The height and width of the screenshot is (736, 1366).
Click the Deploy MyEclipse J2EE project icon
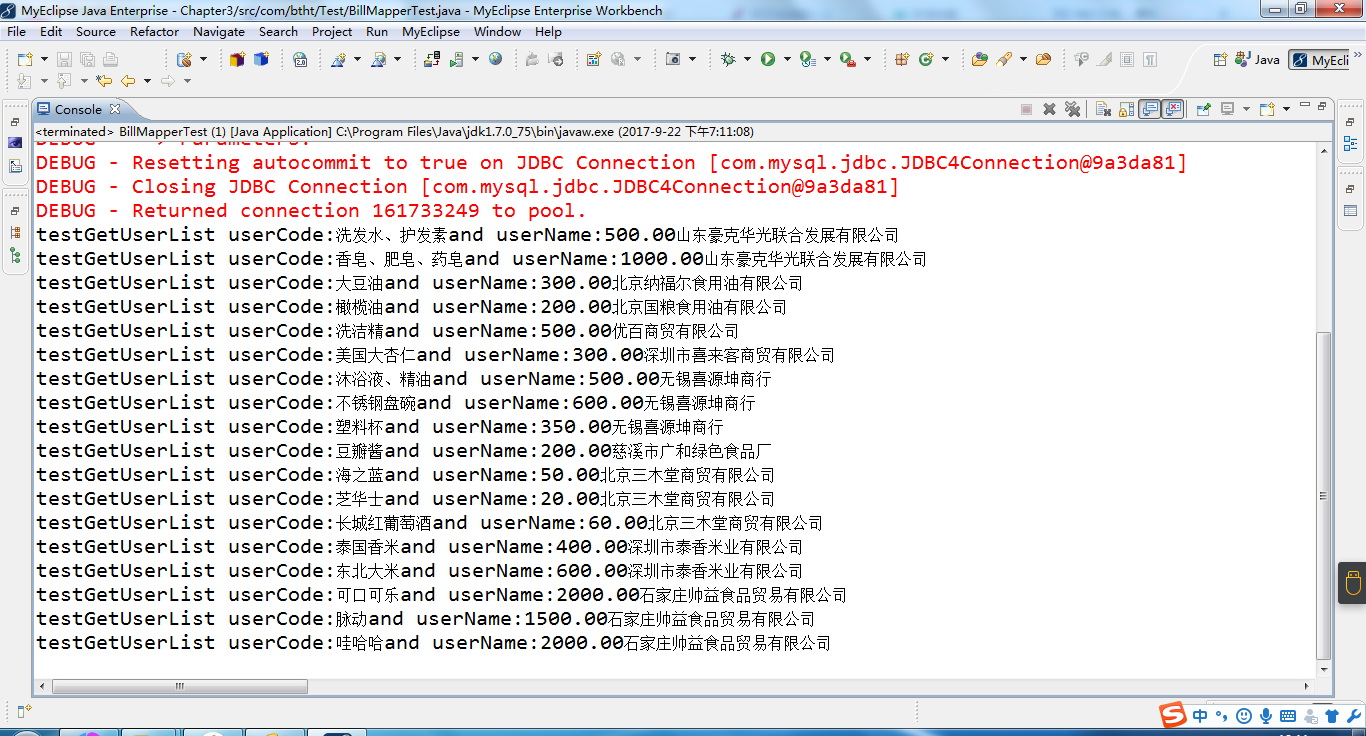click(432, 59)
